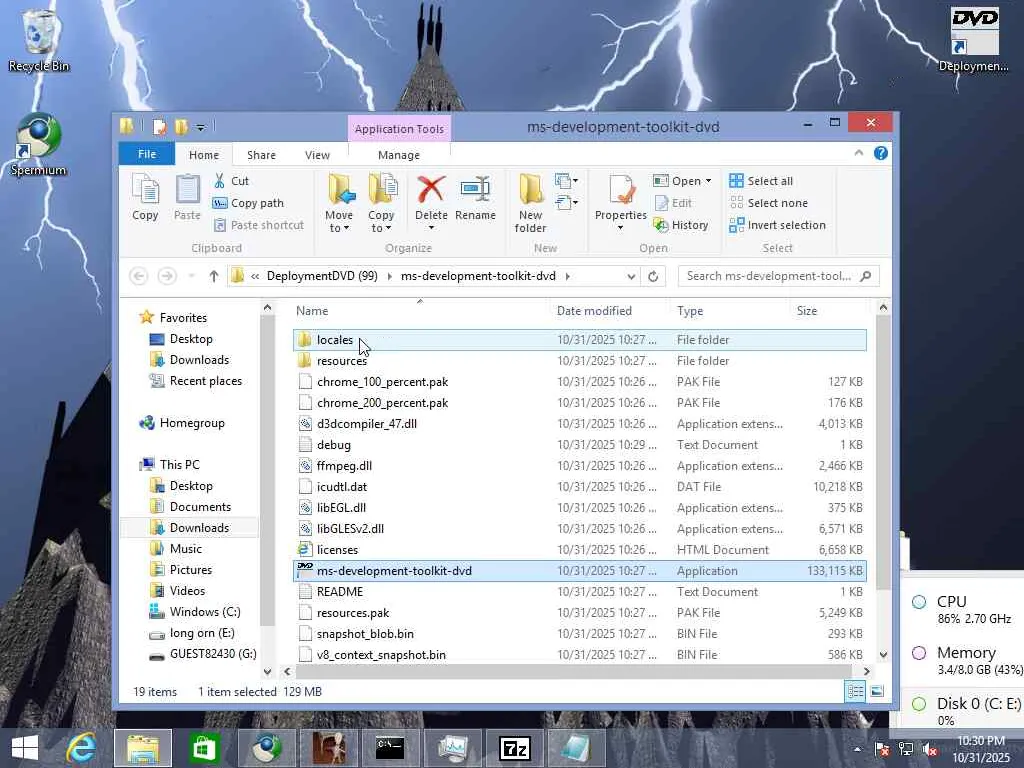Open Recent places in navigation pane

[x=205, y=381]
